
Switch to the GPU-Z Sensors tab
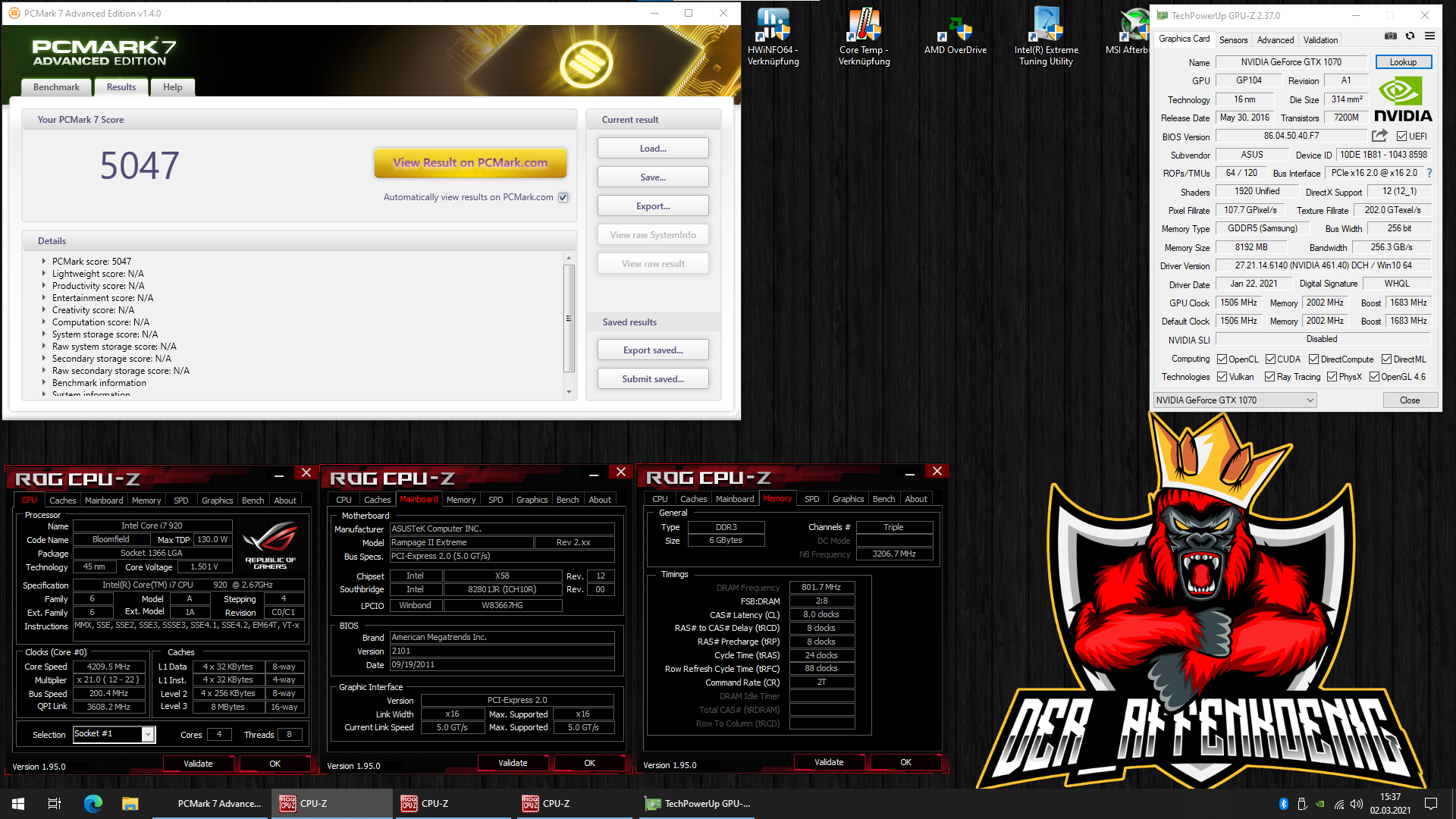pyautogui.click(x=1233, y=40)
